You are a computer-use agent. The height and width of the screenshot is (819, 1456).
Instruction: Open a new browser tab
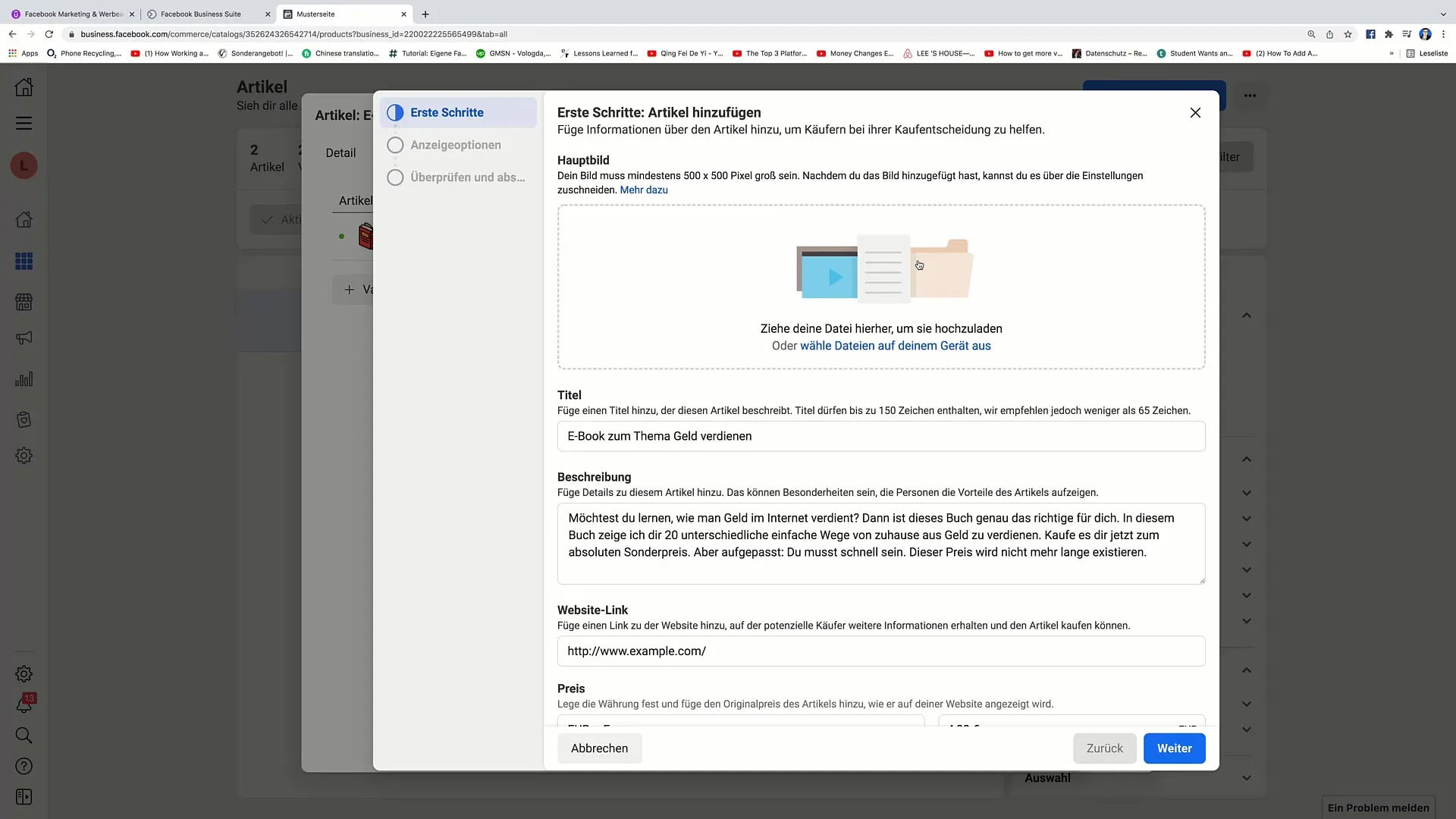[x=425, y=14]
